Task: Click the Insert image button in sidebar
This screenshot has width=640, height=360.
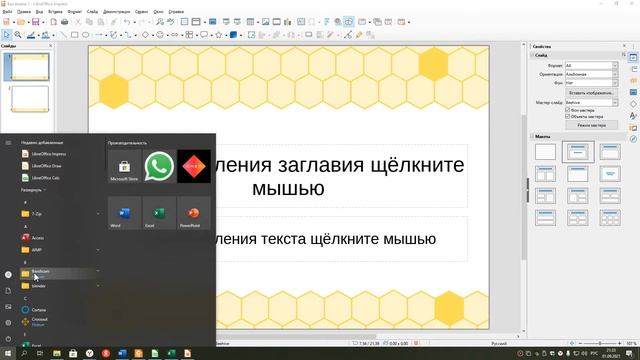Action: click(x=591, y=93)
